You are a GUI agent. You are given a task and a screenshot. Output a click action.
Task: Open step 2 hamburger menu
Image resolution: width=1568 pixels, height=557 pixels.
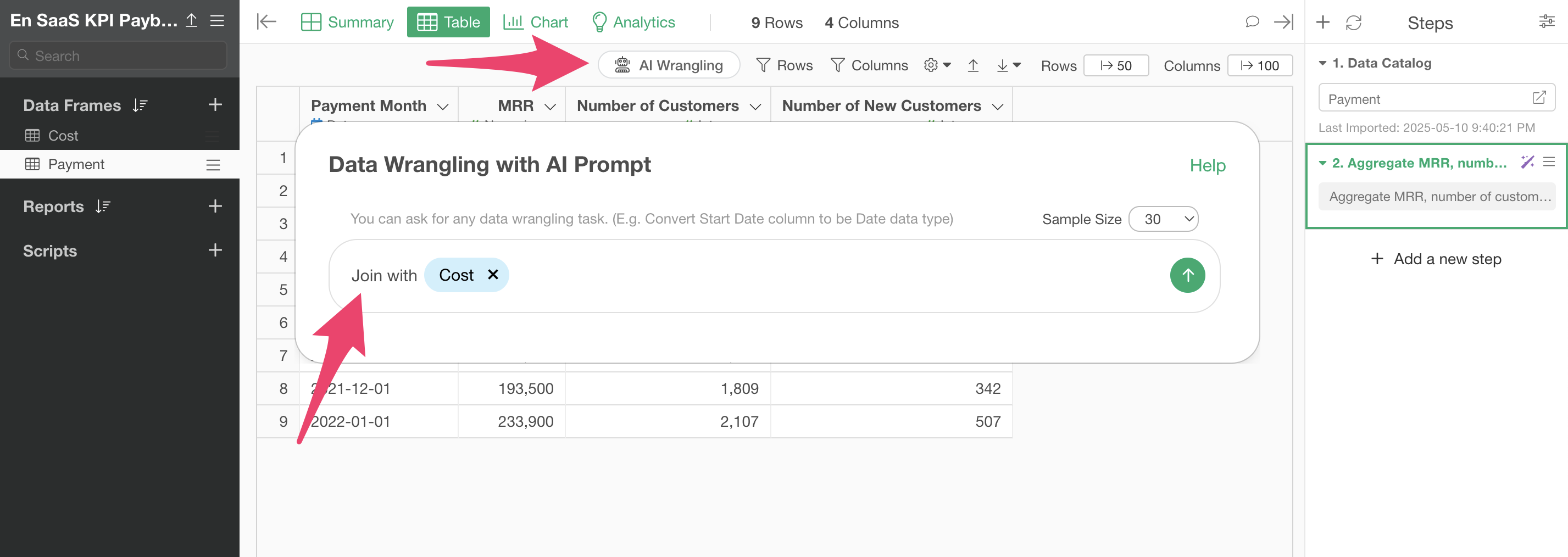point(1549,161)
